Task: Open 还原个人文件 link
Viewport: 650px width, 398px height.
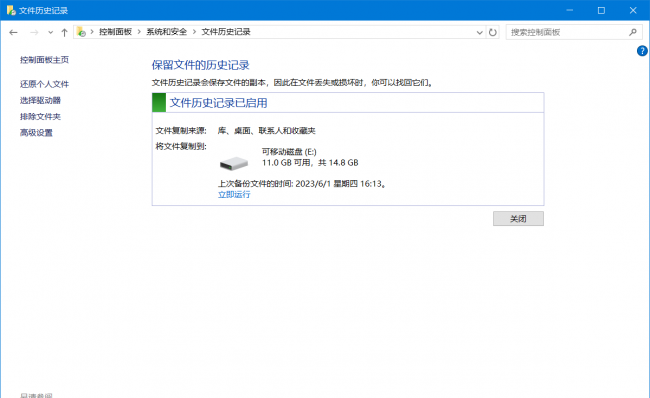Action: click(x=44, y=84)
